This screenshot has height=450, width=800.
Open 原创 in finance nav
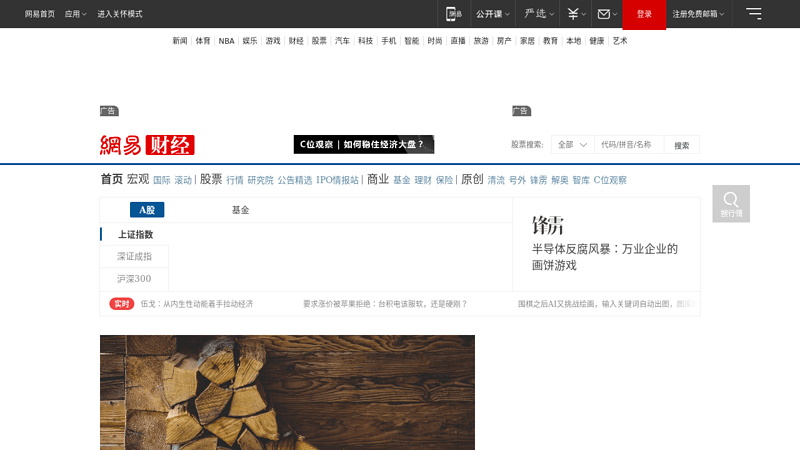coord(472,179)
